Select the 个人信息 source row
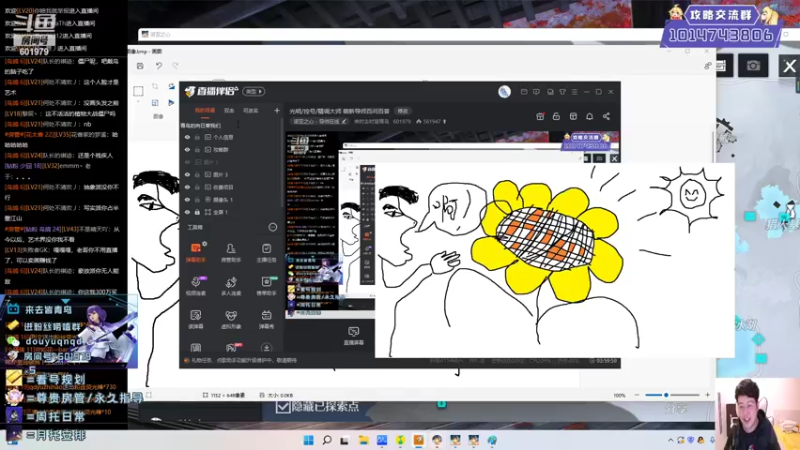Screen dimensions: 800x450 (230, 137)
